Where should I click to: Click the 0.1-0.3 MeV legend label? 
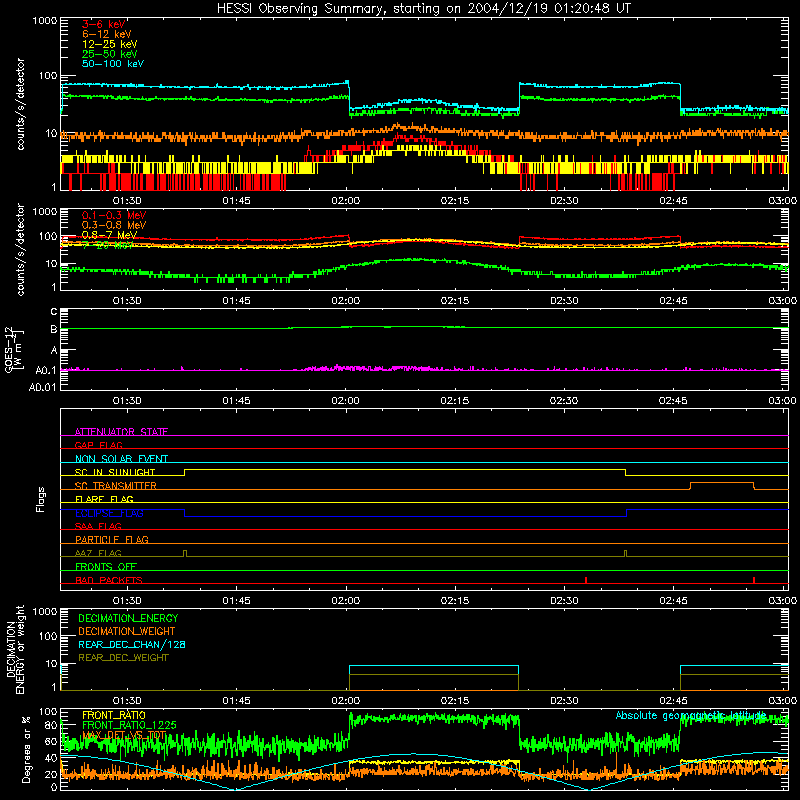[x=114, y=215]
